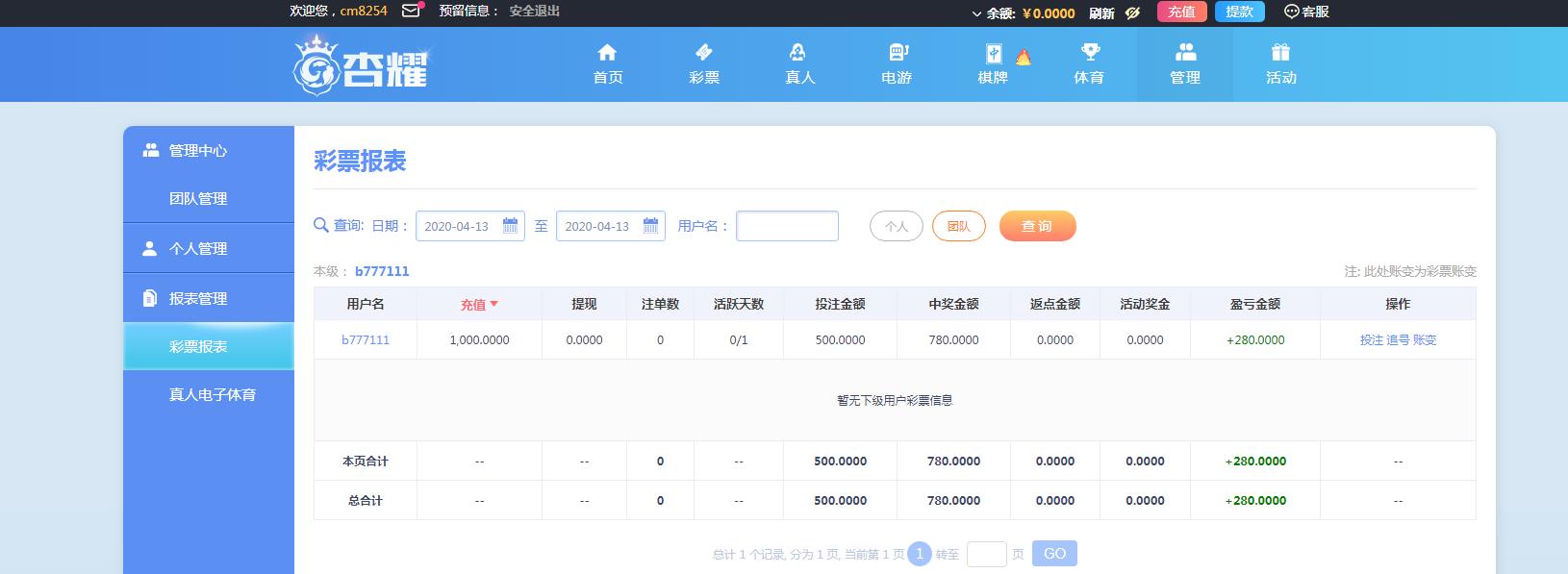Open the mail envelope icon
The width and height of the screenshot is (1568, 574).
(411, 12)
